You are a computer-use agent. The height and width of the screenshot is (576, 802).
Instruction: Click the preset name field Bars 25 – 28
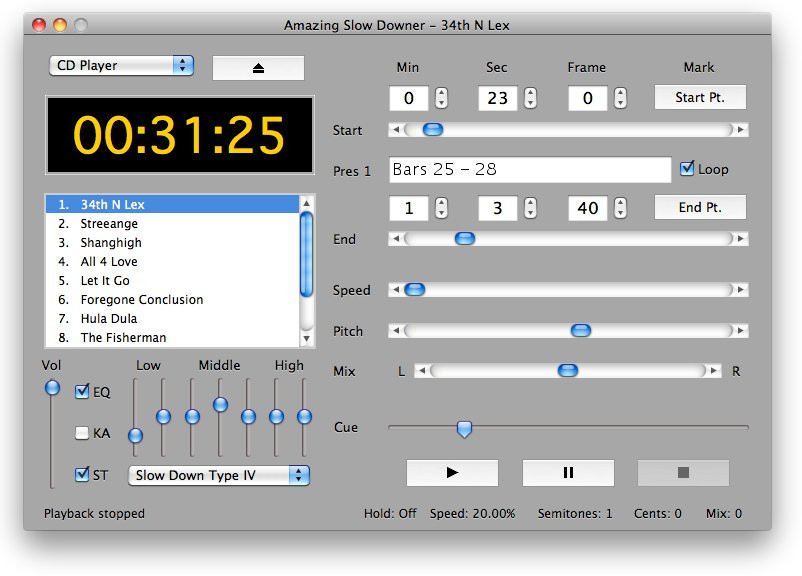(530, 170)
